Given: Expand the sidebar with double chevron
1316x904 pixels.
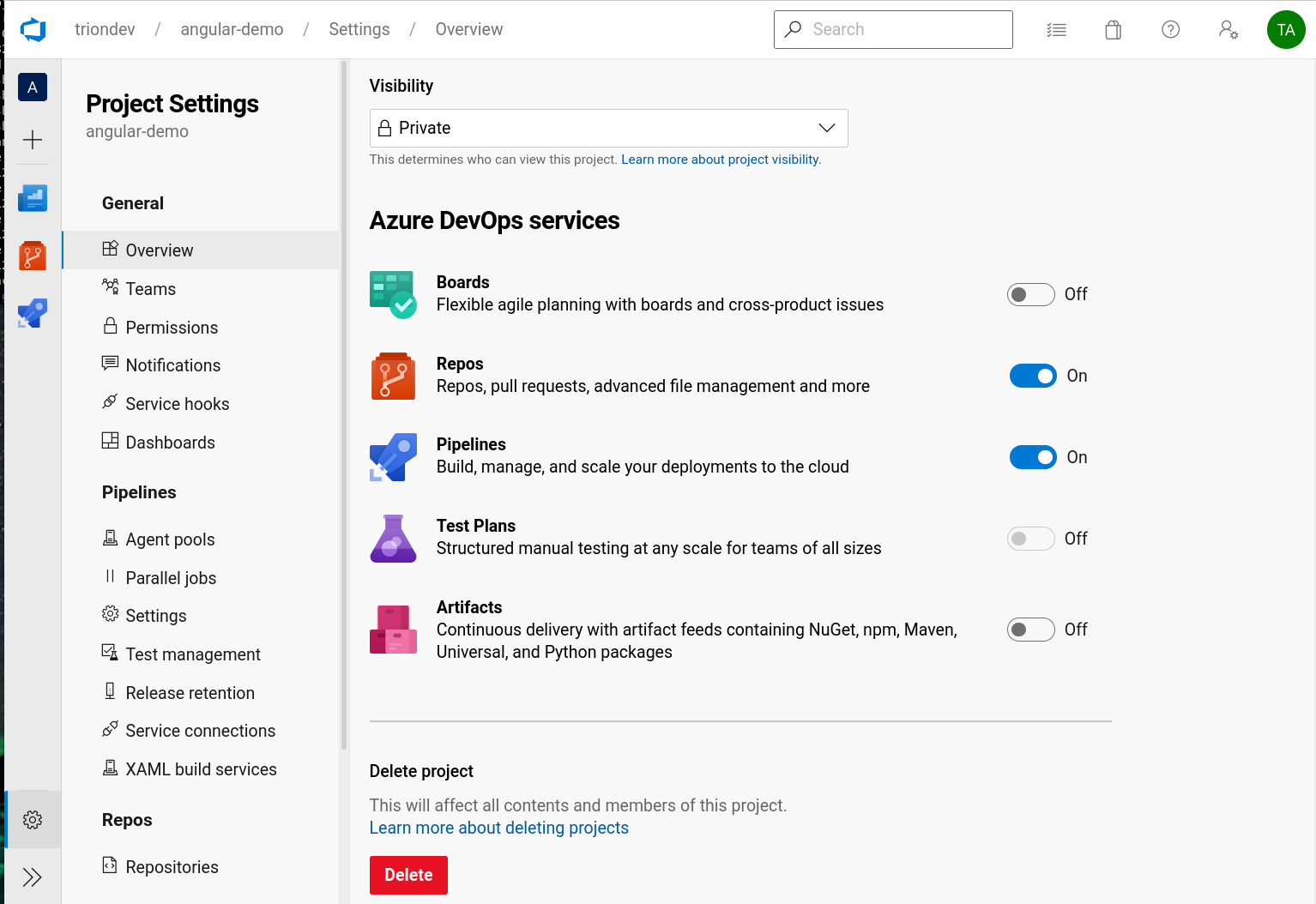Looking at the screenshot, I should [33, 877].
